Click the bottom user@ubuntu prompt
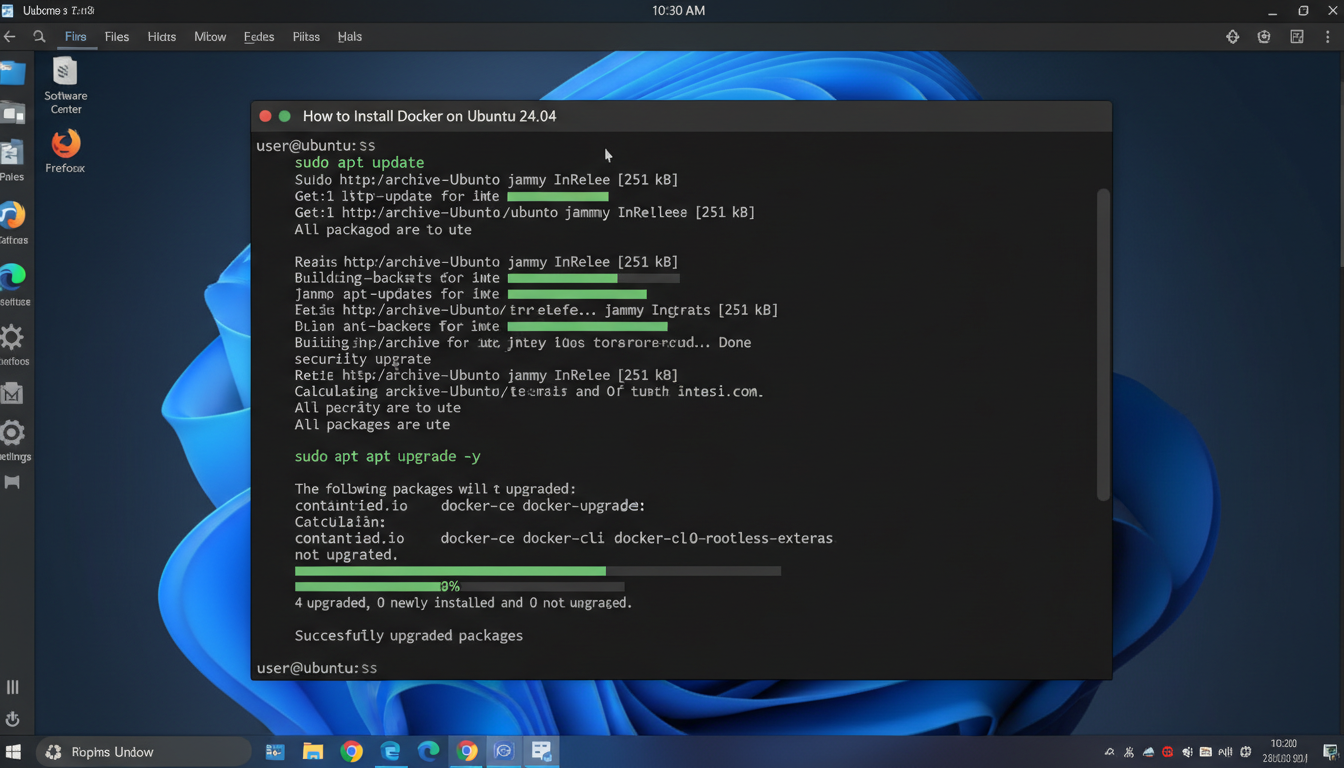The width and height of the screenshot is (1344, 768). pyautogui.click(x=317, y=667)
